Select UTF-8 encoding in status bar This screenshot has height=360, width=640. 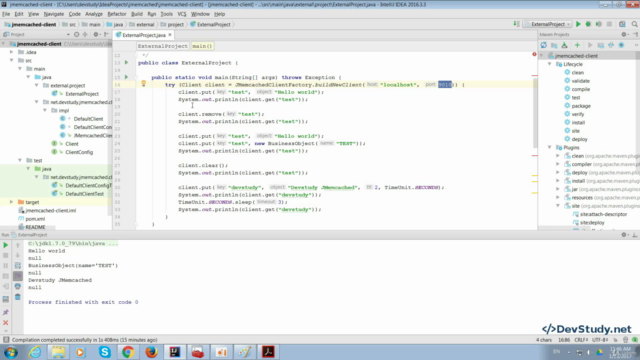[600, 340]
